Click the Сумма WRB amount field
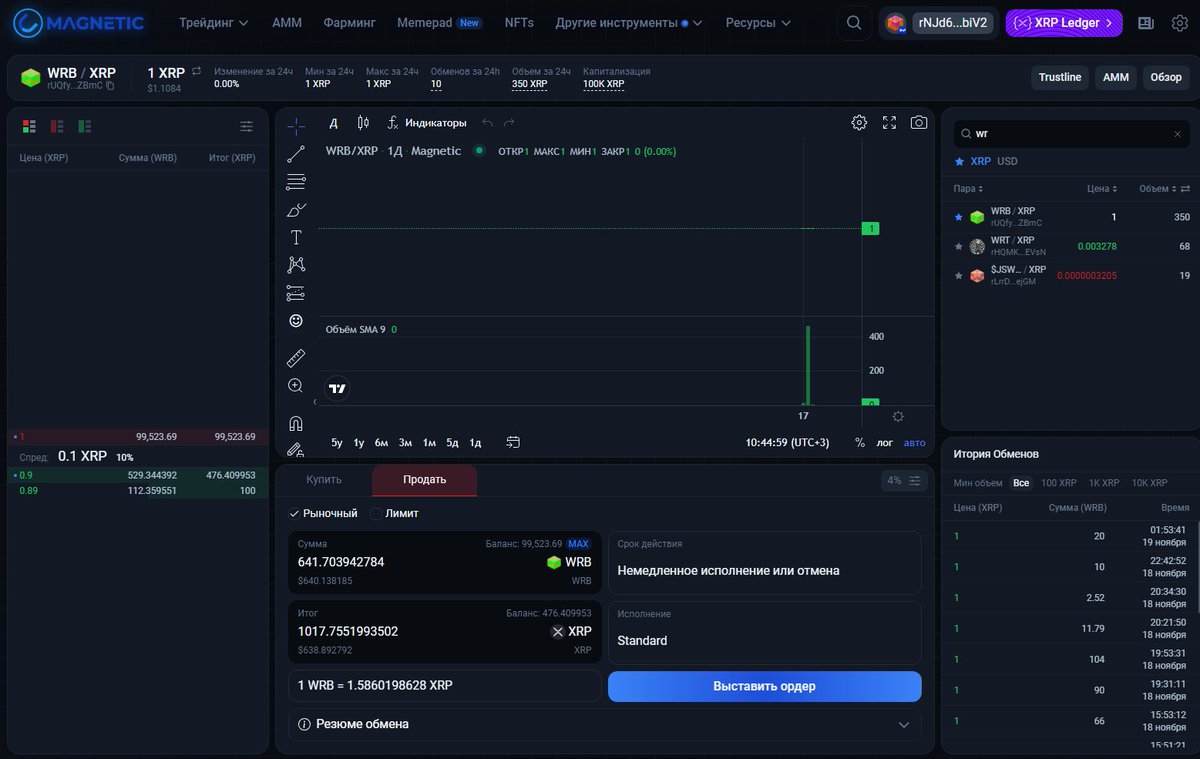Screen dimensions: 1200x759 point(445,562)
